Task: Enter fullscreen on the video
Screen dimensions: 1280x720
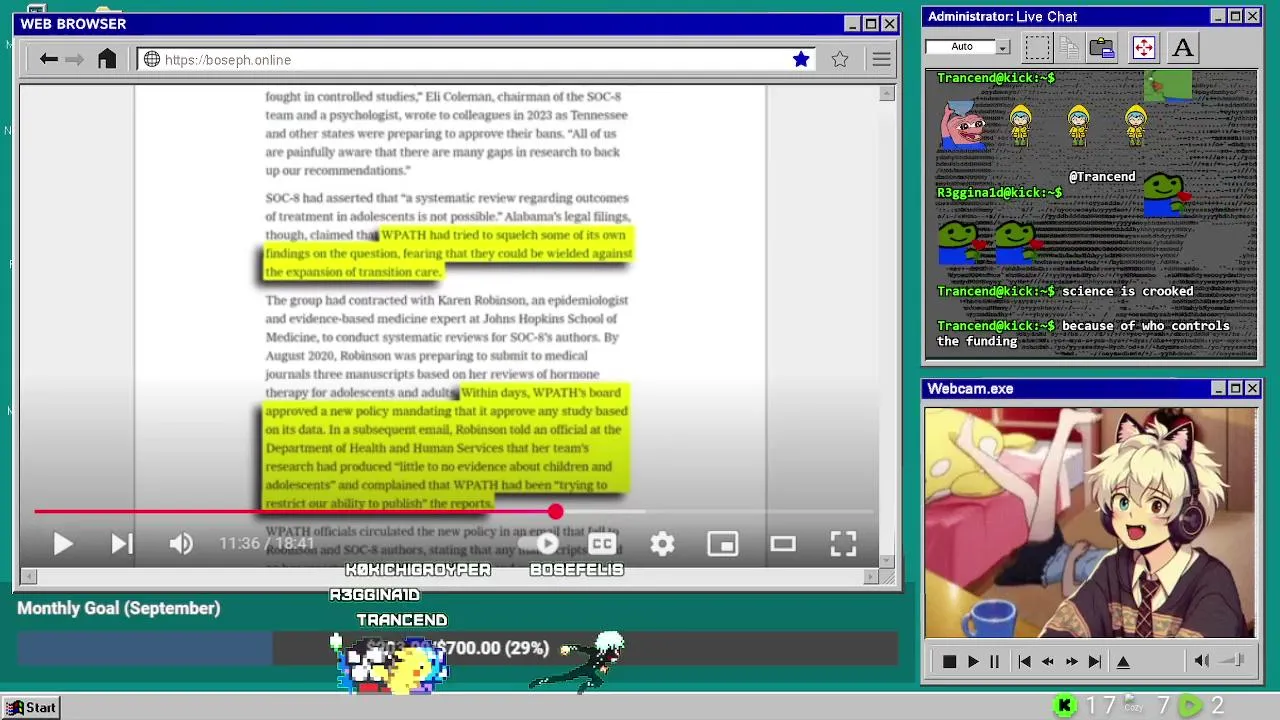Action: [843, 543]
